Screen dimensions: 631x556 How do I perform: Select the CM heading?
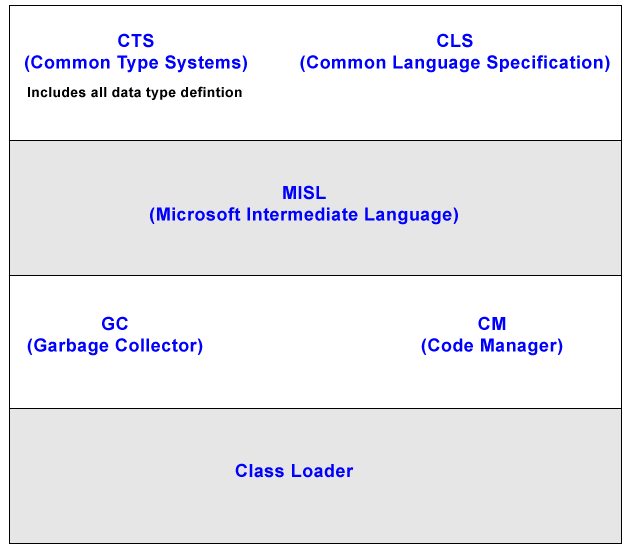492,323
